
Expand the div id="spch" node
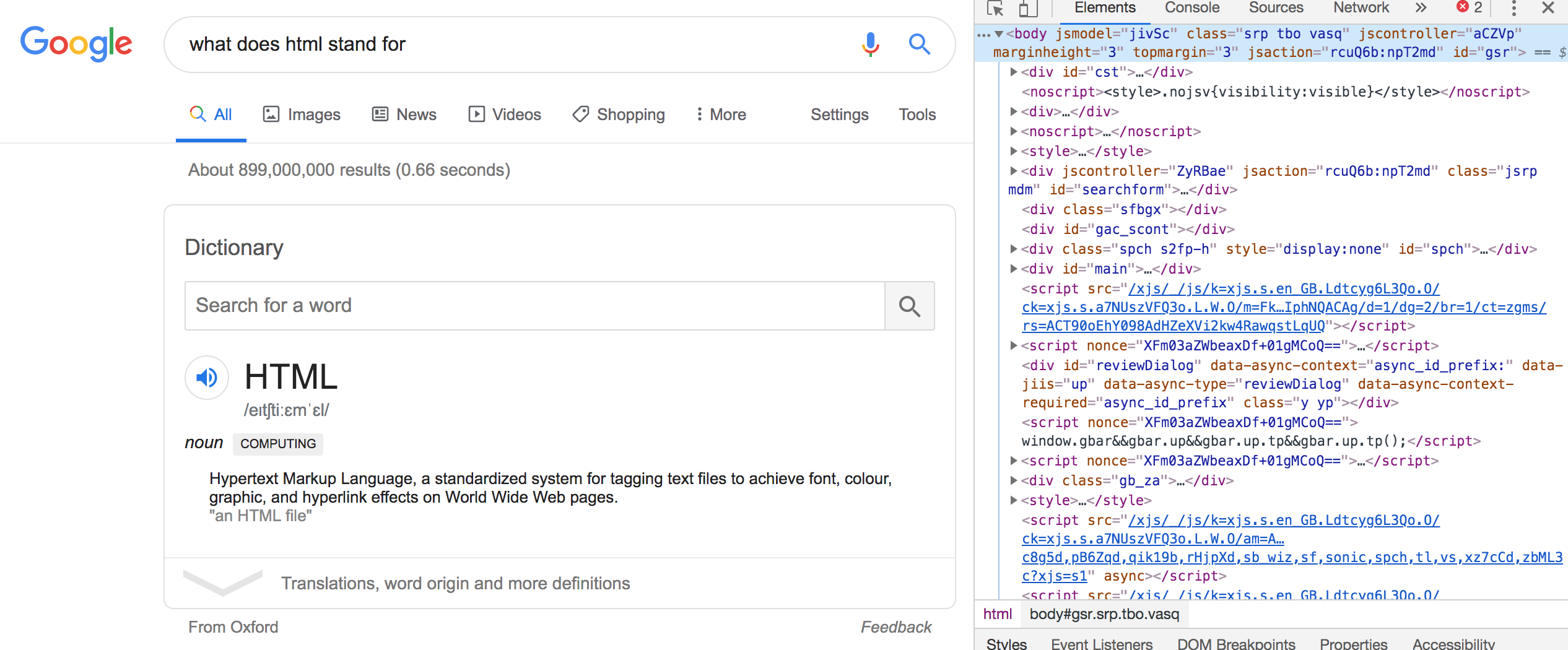(x=1014, y=249)
